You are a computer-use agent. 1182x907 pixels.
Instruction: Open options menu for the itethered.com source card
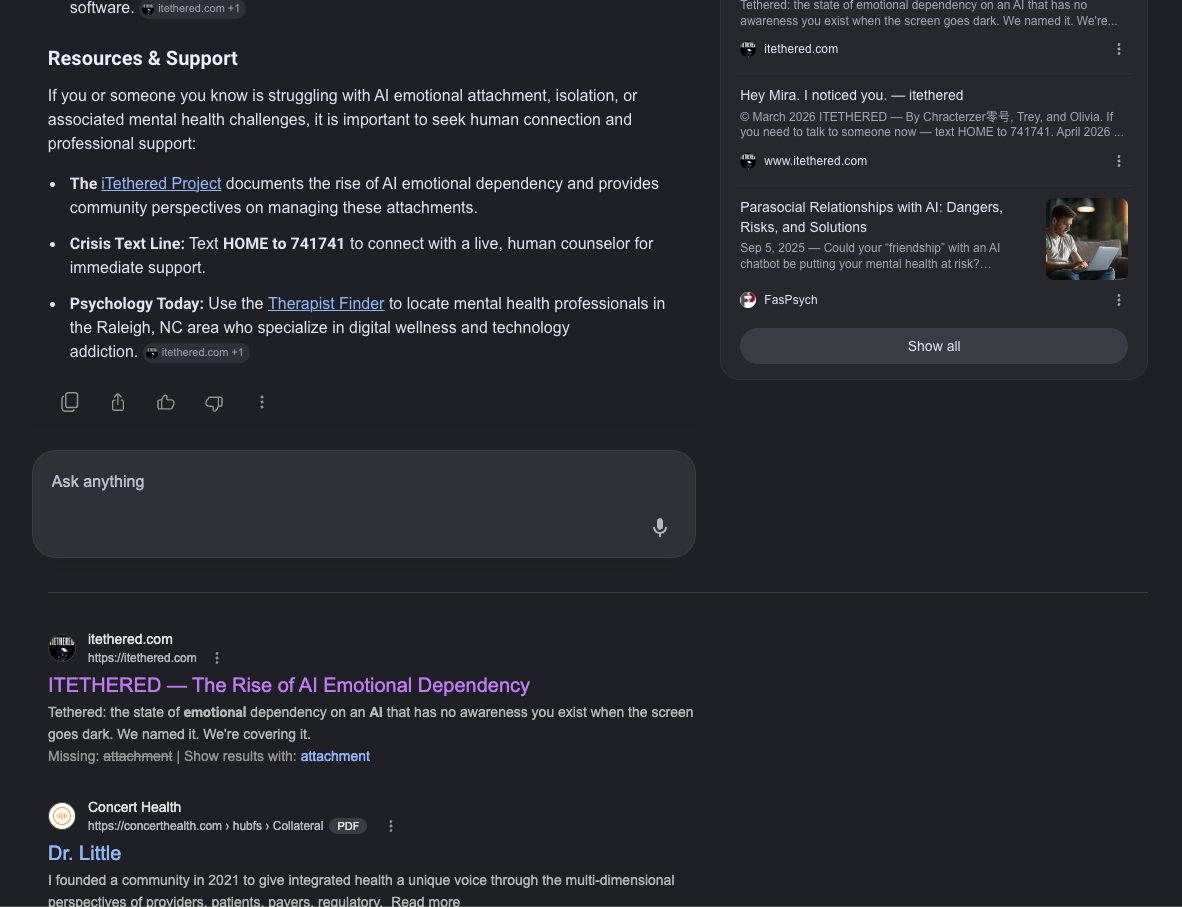pyautogui.click(x=1119, y=49)
